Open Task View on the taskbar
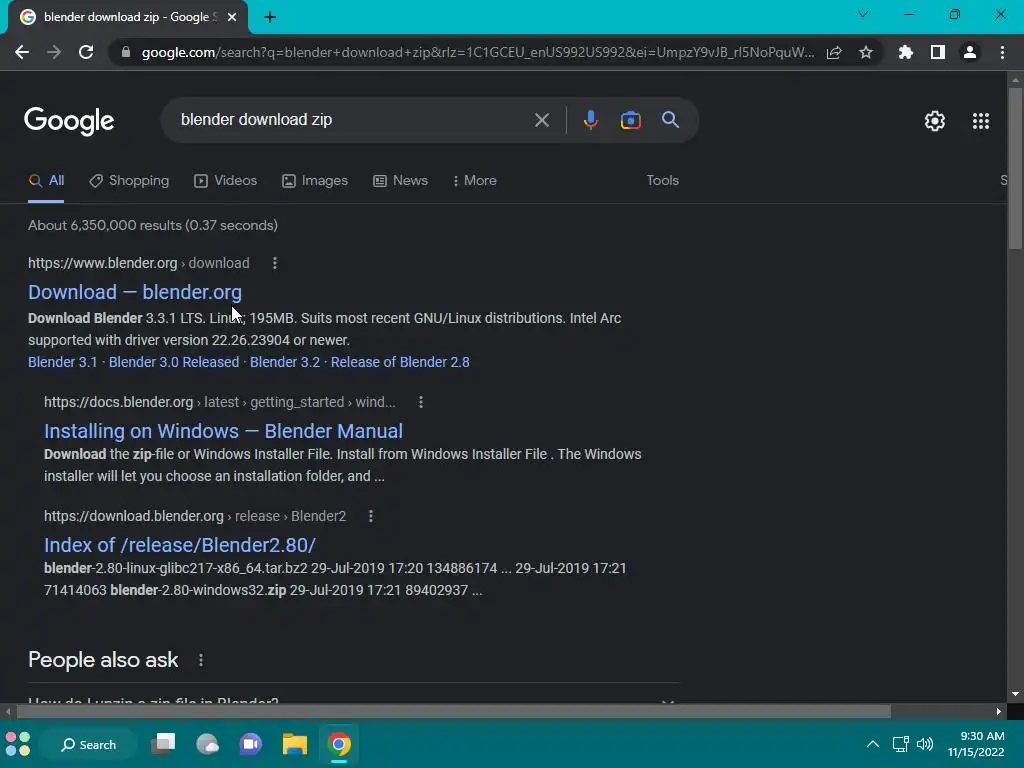The height and width of the screenshot is (768, 1024). click(163, 744)
